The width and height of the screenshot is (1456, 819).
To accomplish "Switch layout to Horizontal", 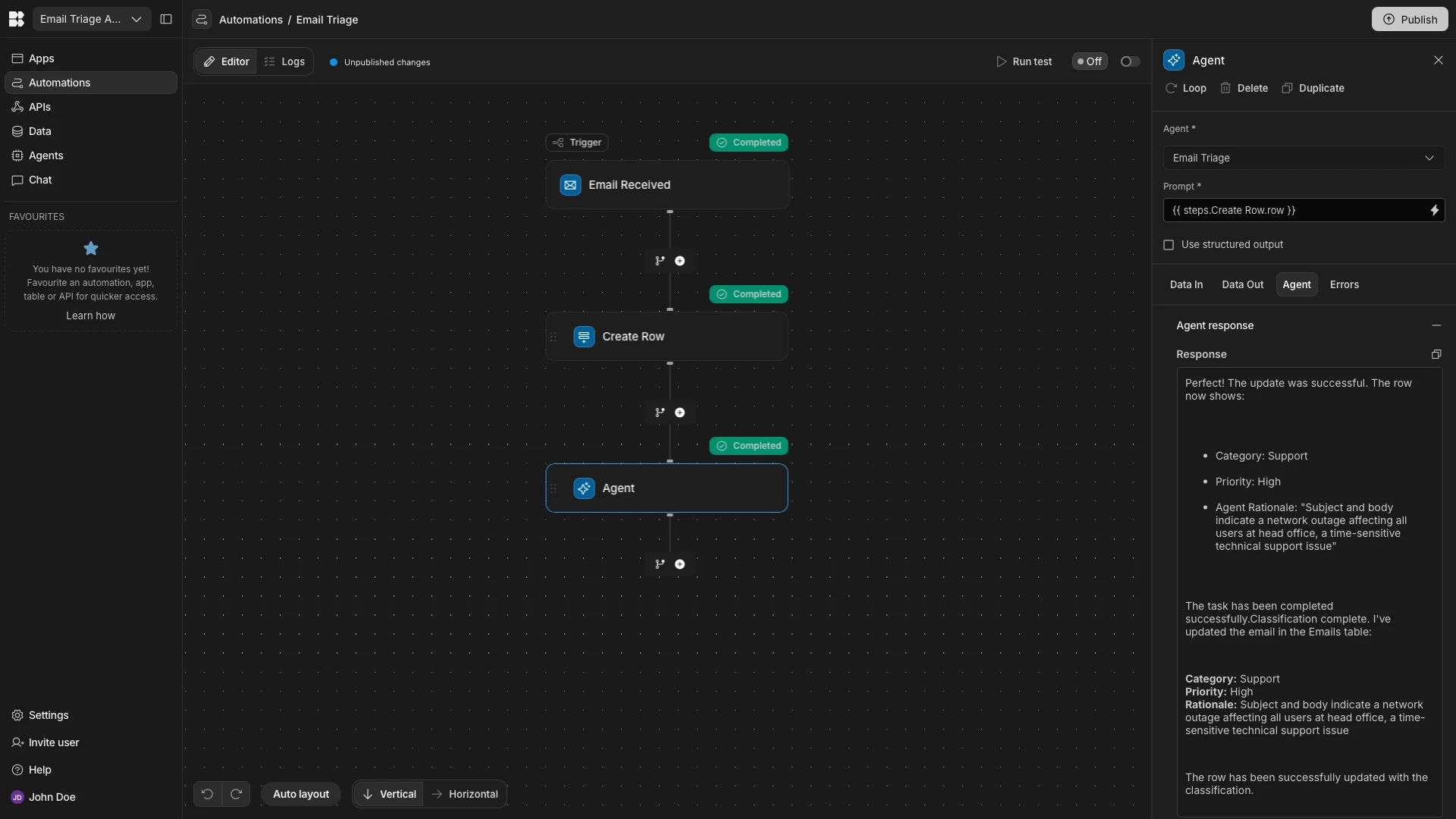I will point(465,794).
